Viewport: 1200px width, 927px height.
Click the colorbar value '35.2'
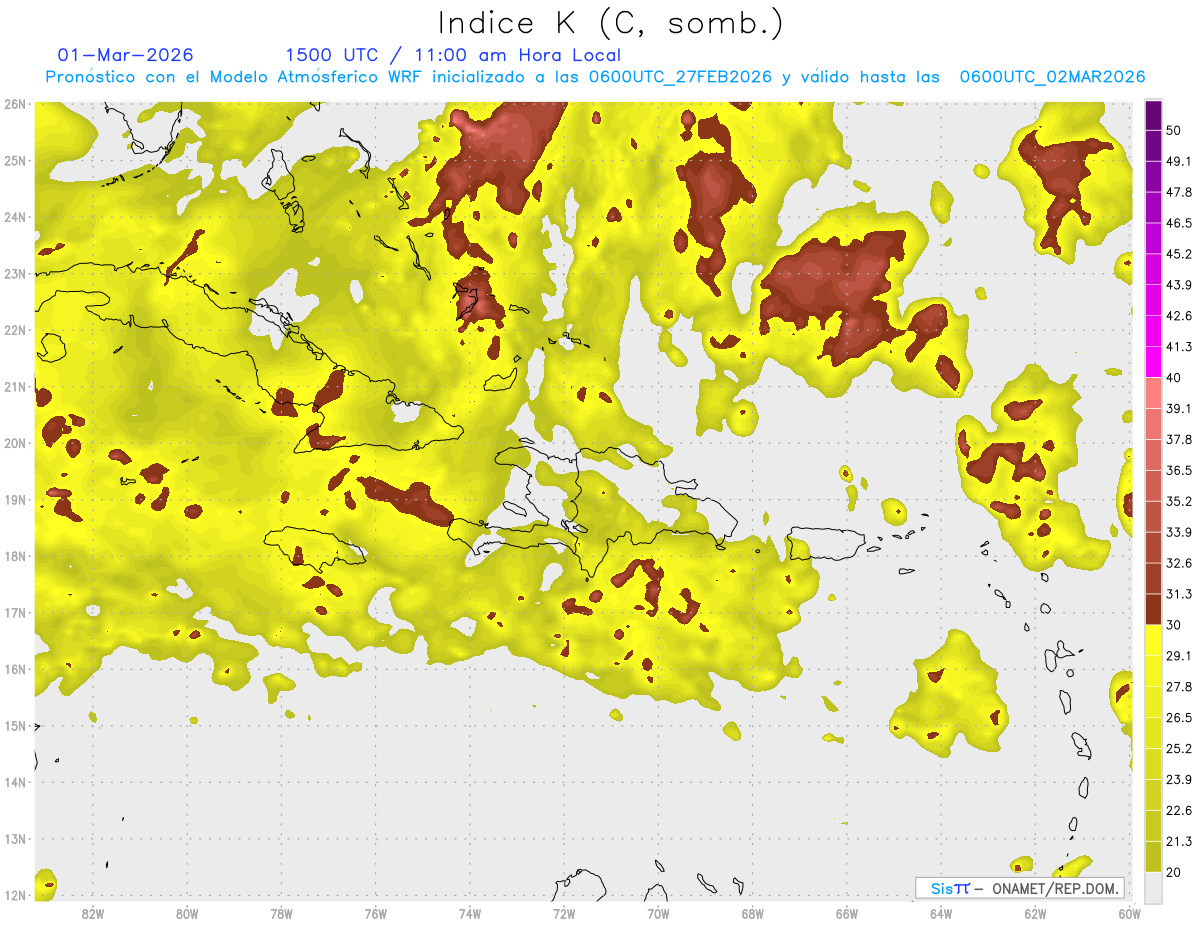pos(1178,501)
